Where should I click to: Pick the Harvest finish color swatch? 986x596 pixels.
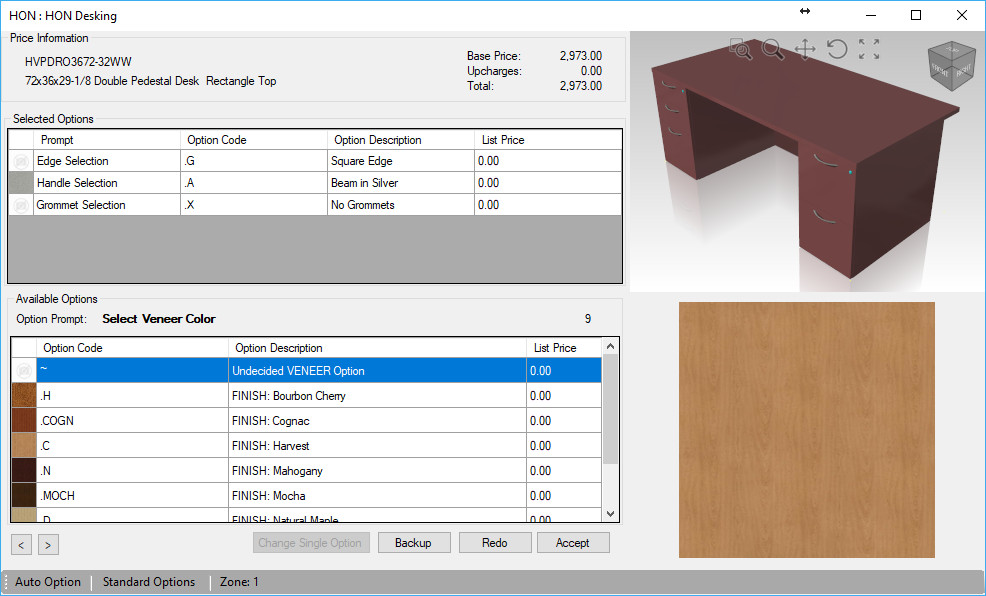(x=24, y=446)
